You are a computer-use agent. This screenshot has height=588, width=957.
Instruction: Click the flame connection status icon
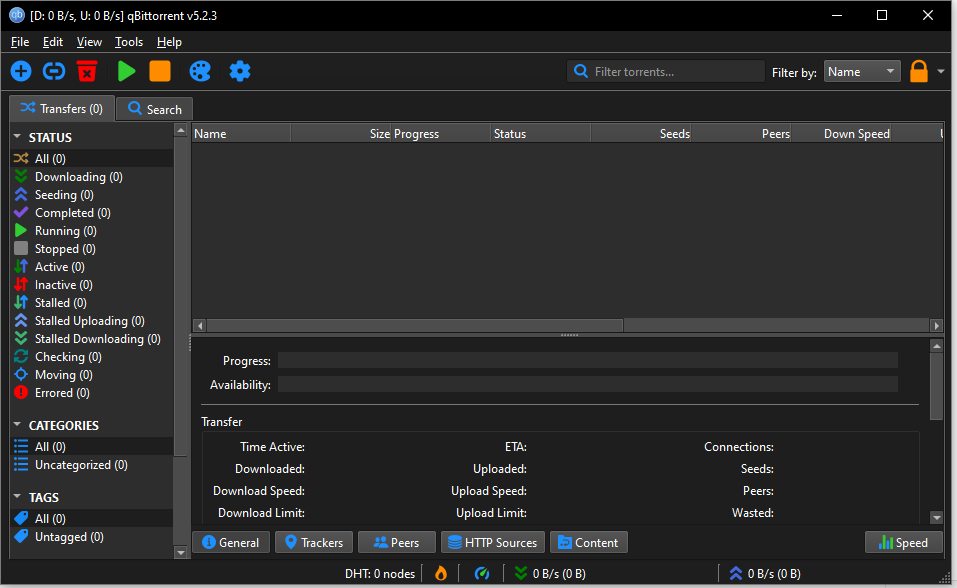(x=441, y=573)
